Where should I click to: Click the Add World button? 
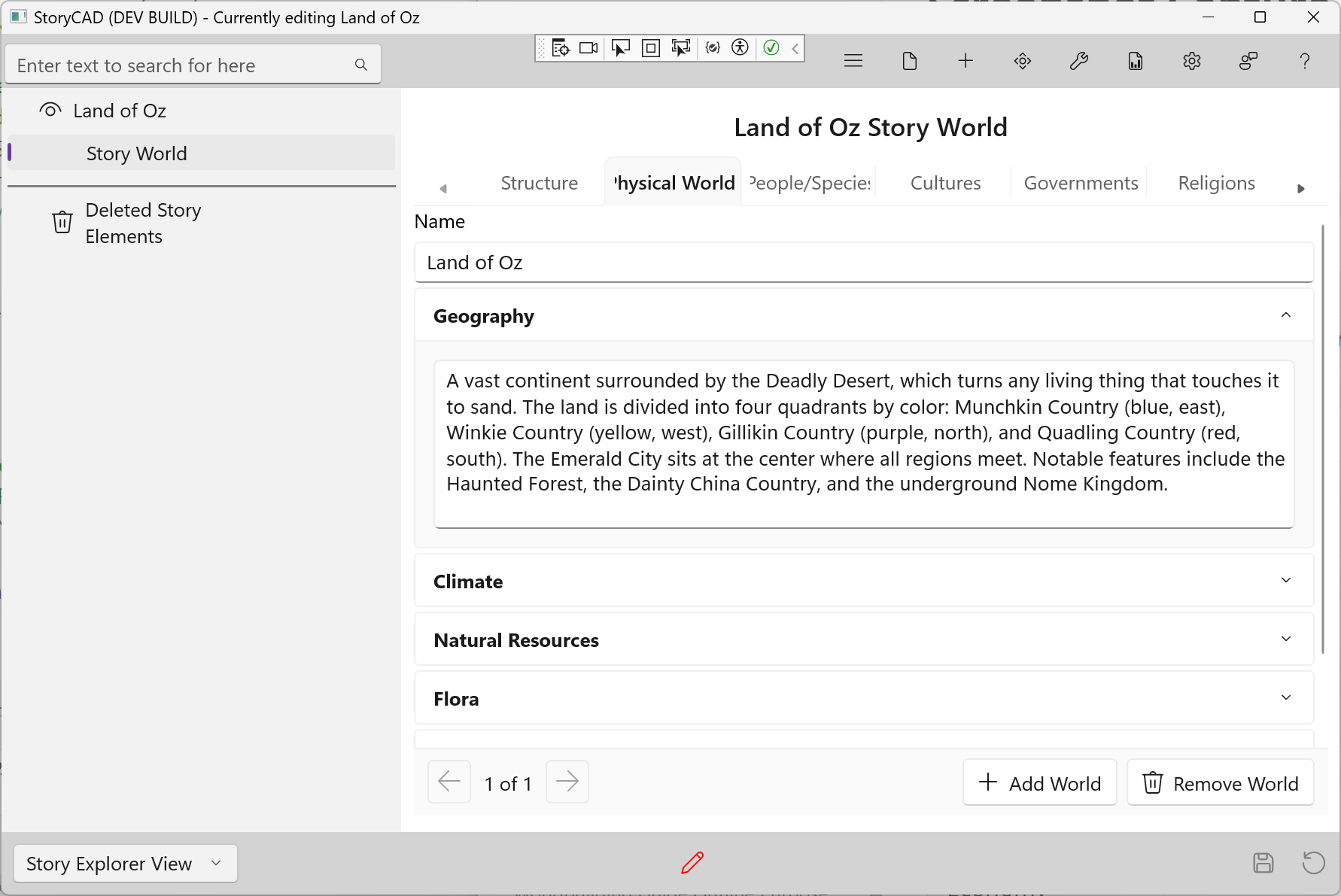pyautogui.click(x=1039, y=783)
